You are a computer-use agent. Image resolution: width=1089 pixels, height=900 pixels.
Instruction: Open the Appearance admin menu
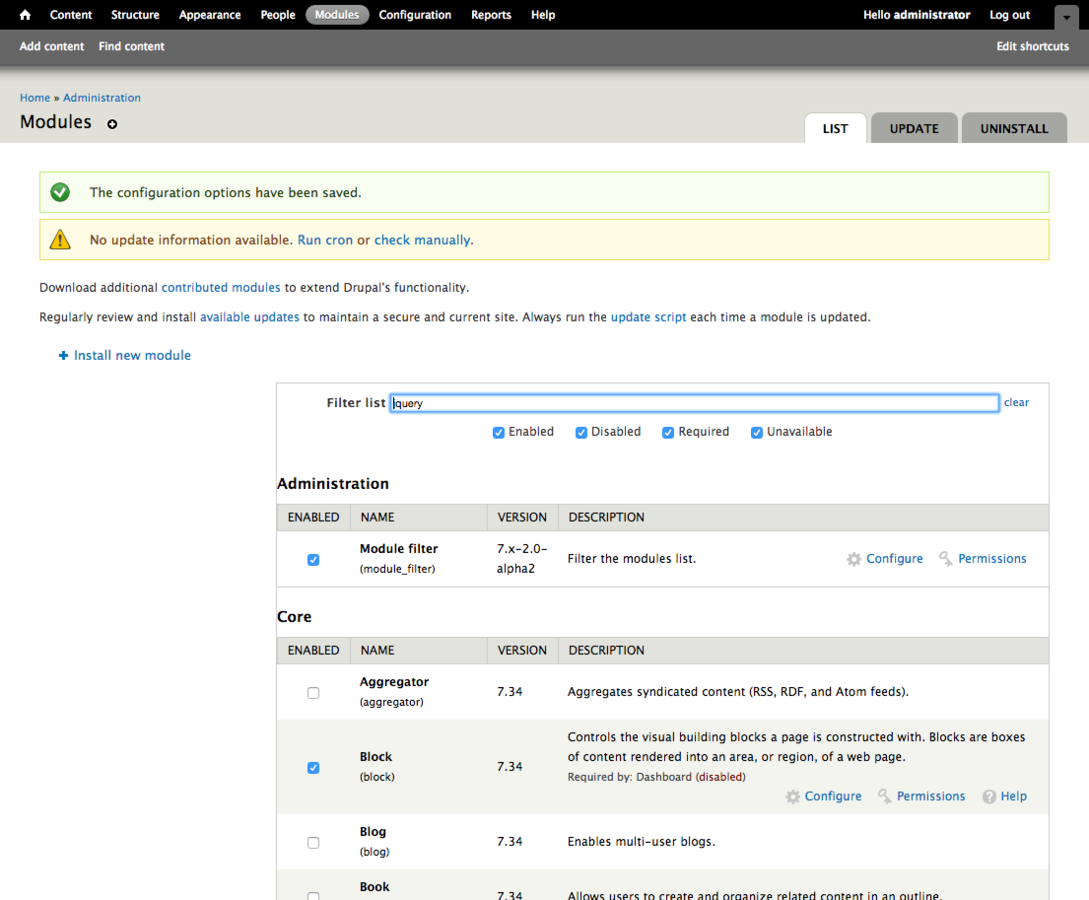tap(210, 15)
